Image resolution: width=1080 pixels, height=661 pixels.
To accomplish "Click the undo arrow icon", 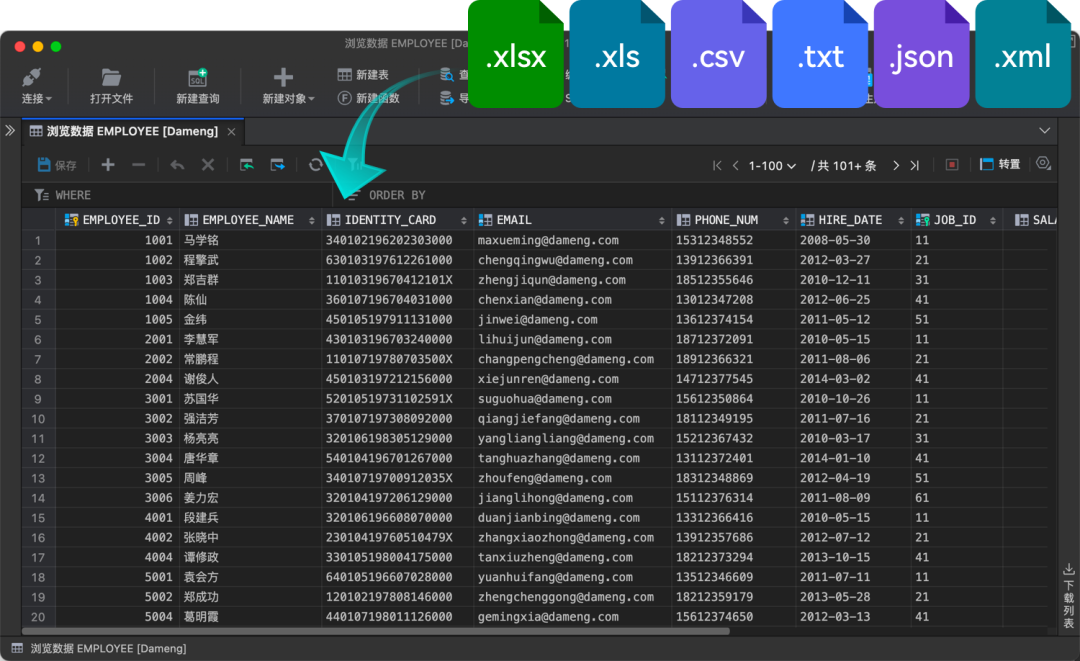I will tap(177, 165).
